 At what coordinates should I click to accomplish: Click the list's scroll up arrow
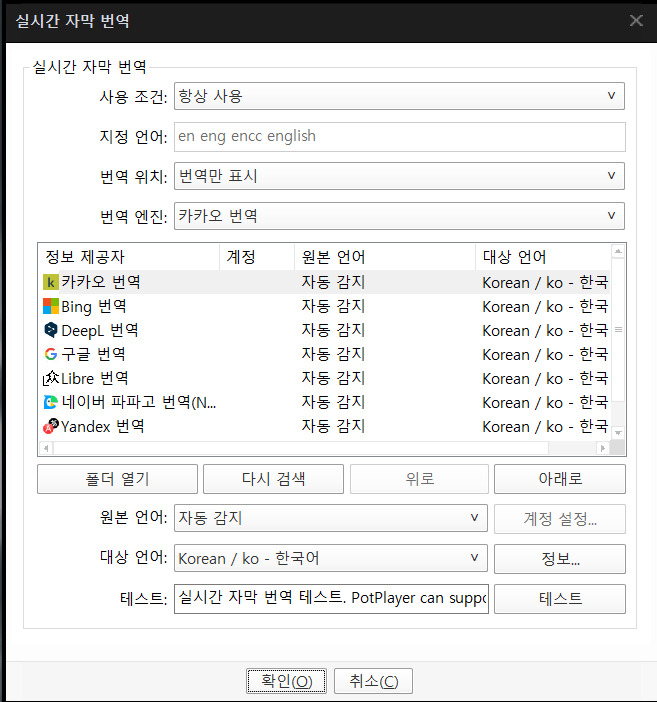pos(618,251)
